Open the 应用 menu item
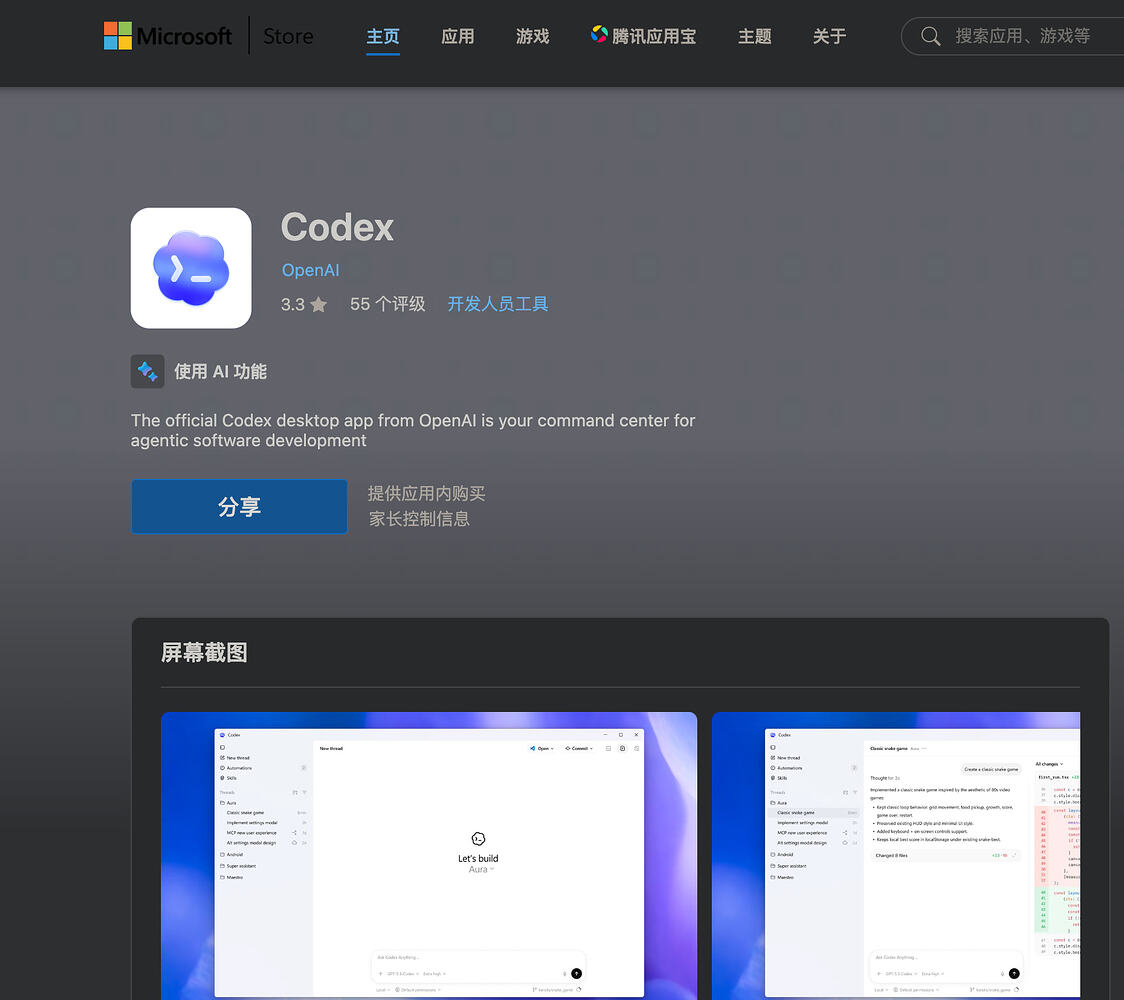The width and height of the screenshot is (1124, 1000). [x=457, y=36]
